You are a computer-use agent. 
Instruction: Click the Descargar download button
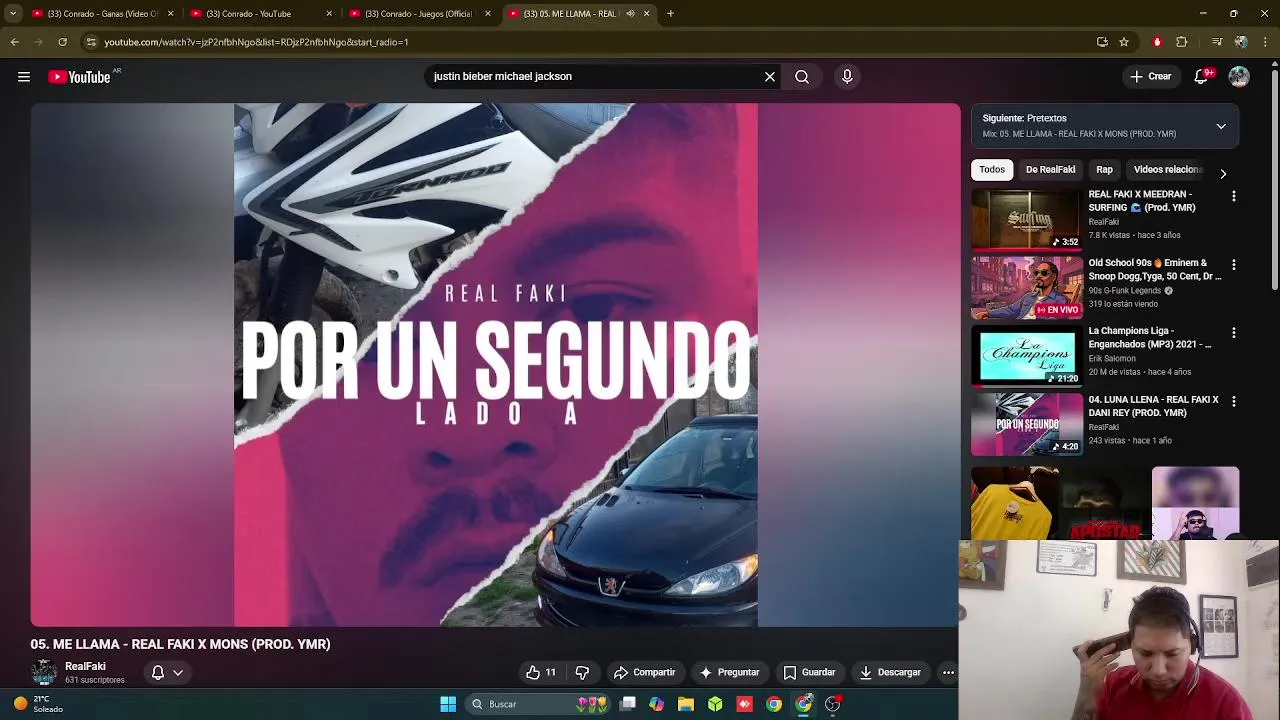point(890,672)
